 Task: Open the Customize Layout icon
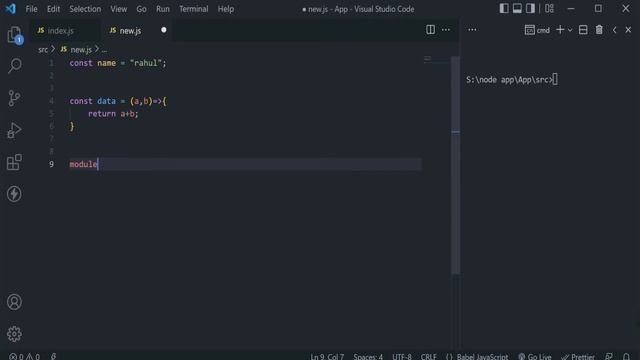(x=549, y=9)
